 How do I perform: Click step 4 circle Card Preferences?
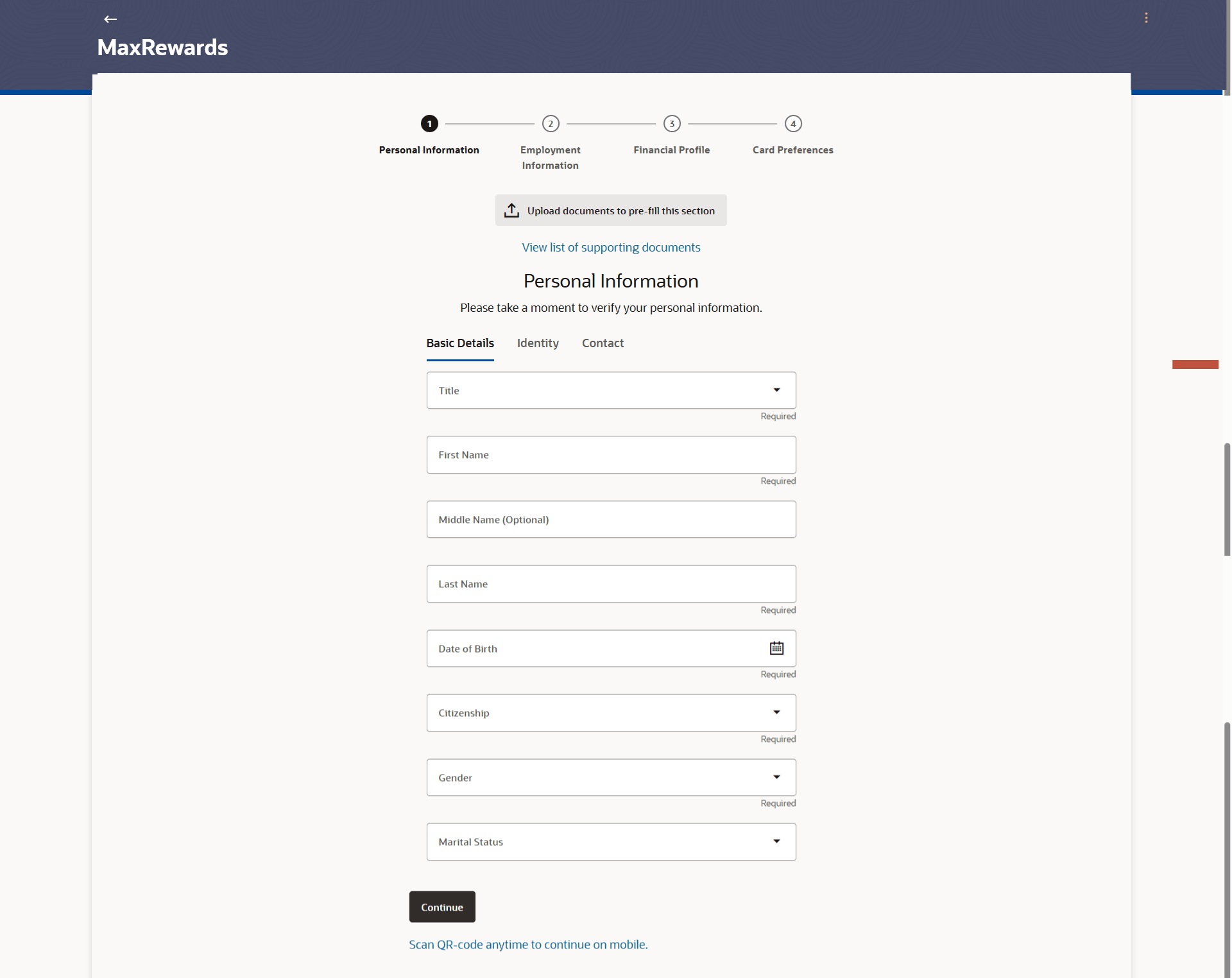[x=793, y=124]
